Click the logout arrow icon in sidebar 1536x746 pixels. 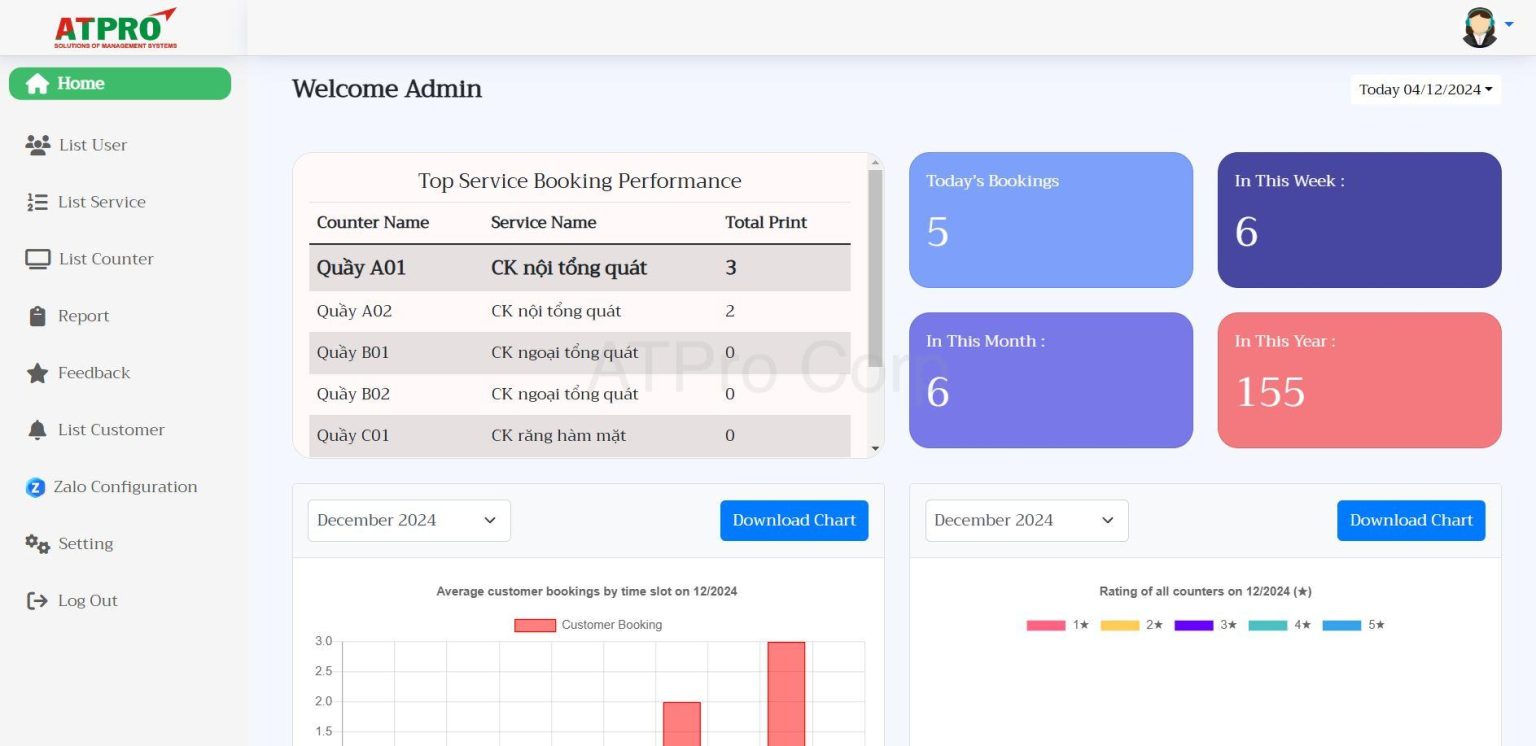click(37, 601)
